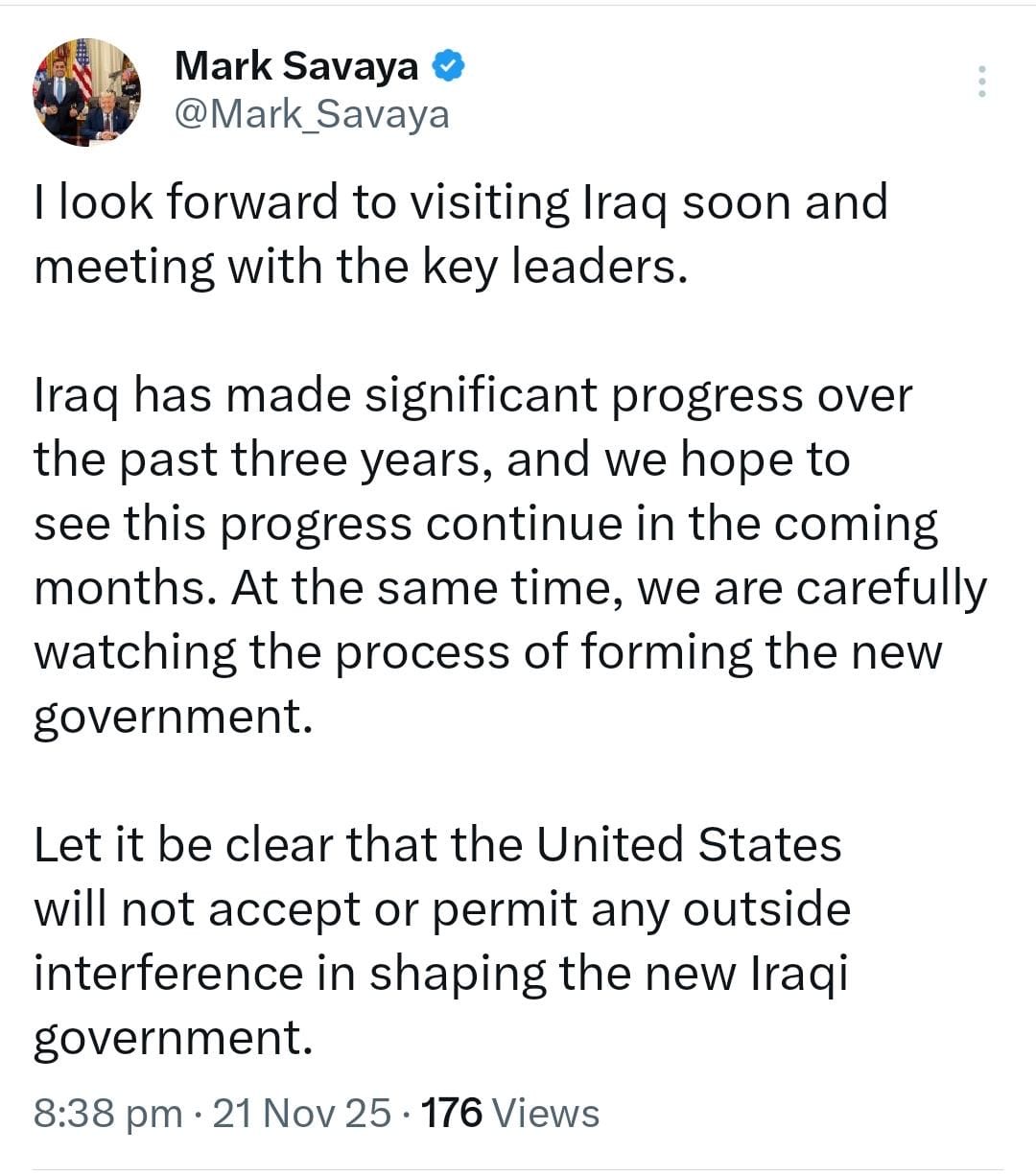The image size is (1036, 1176).
Task: Click the phrase 'United States' in tweet
Action: coord(689,844)
